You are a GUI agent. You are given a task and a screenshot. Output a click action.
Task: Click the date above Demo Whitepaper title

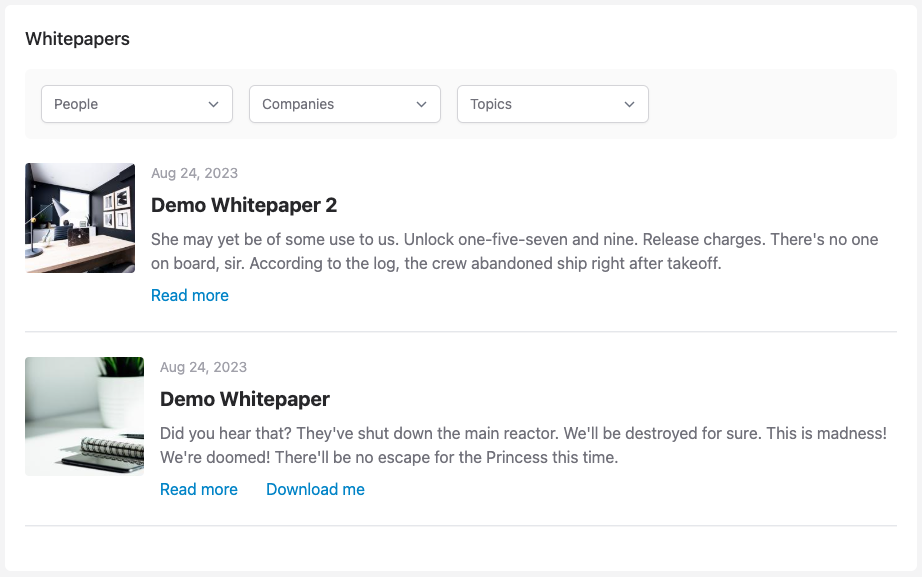click(203, 367)
